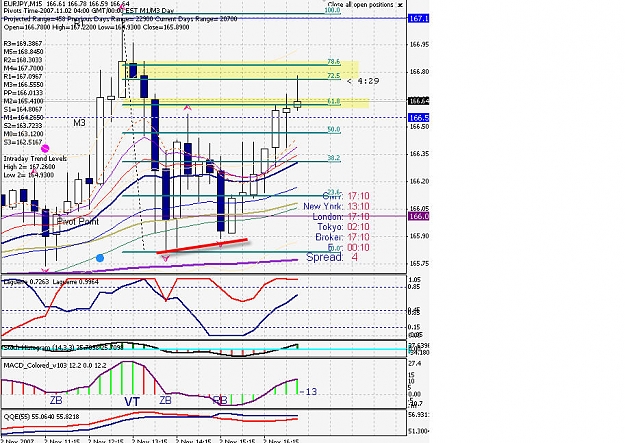Click the Tokyo 02:10 clock text
Image resolution: width=625 pixels, height=443 pixels.
click(x=343, y=227)
